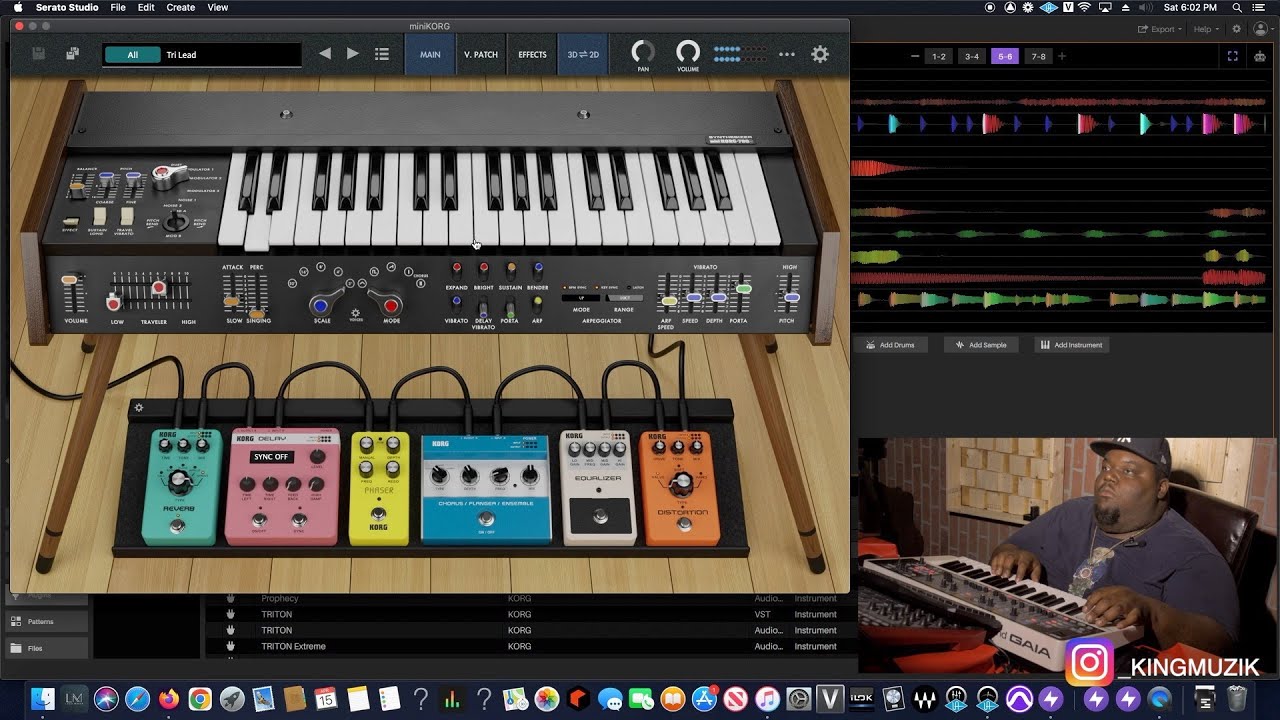Toggle the Sustain Long switch
Screen dimensions: 1280x720
coord(99,216)
